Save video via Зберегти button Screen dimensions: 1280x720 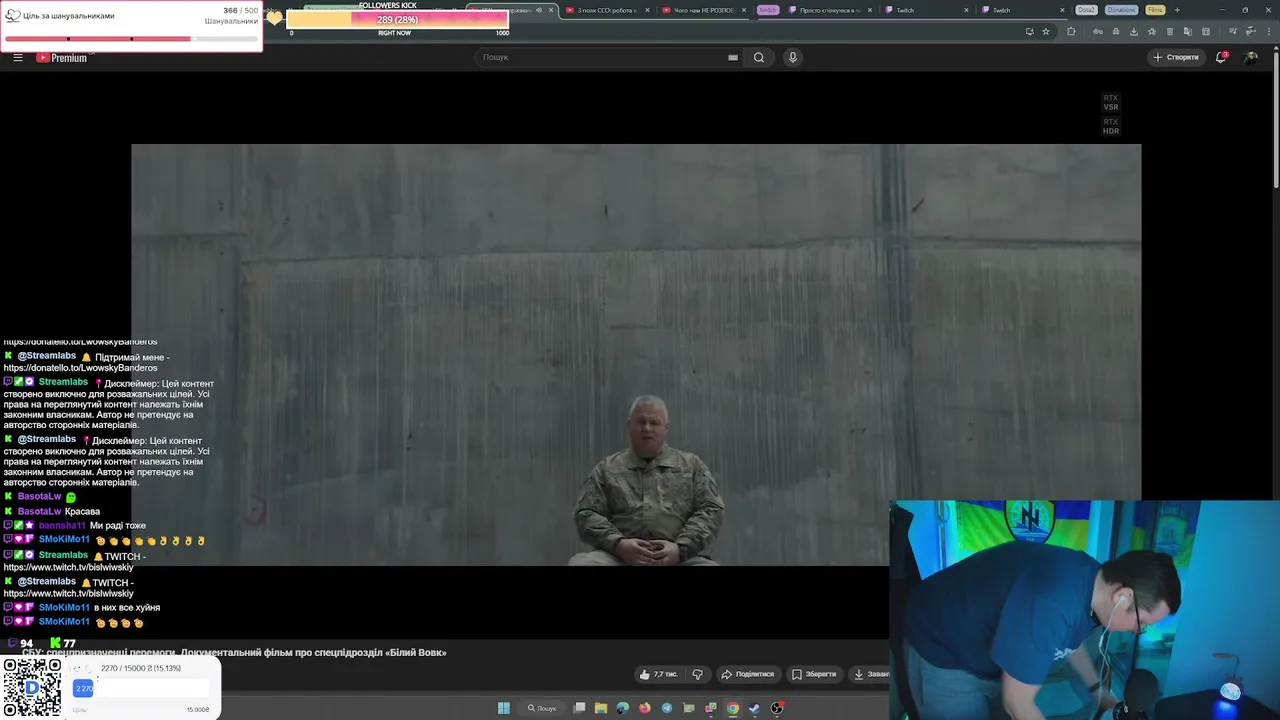pos(814,674)
